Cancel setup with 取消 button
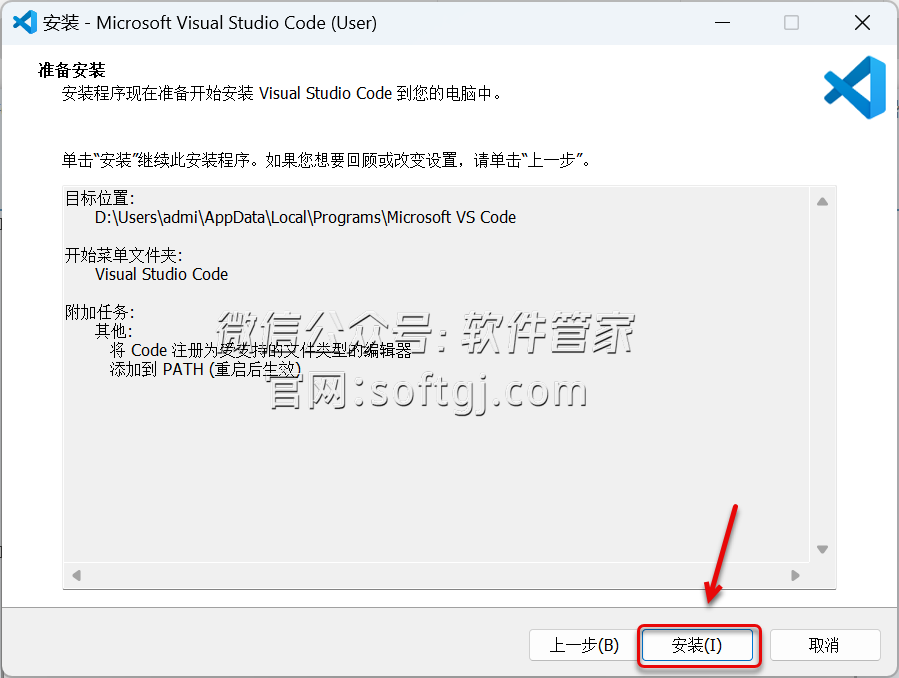Viewport: 899px width, 678px height. tap(824, 645)
